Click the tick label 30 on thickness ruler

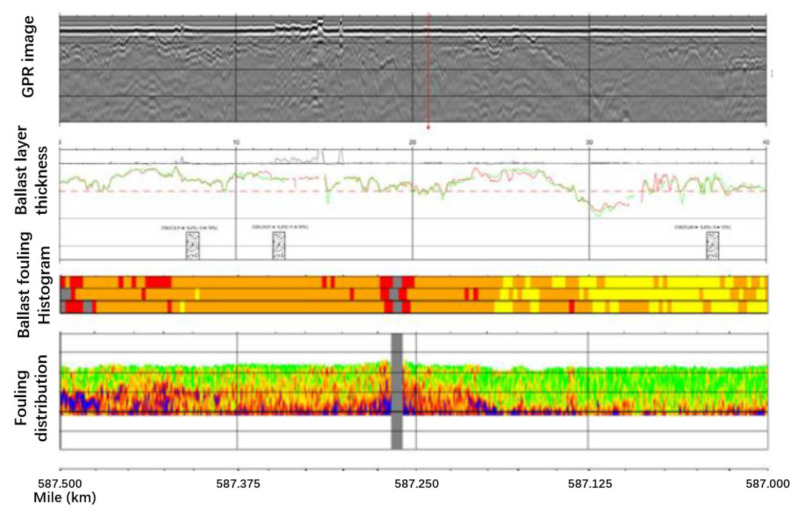click(589, 141)
